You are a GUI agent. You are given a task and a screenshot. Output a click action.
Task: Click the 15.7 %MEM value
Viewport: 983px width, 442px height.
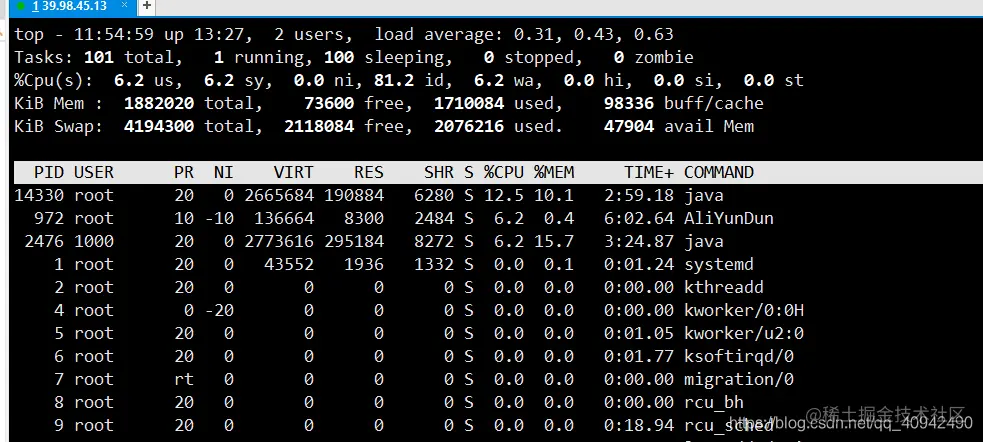(554, 241)
